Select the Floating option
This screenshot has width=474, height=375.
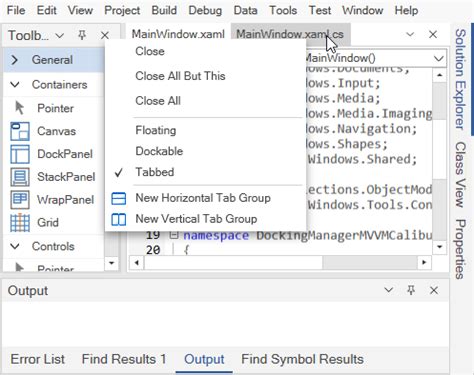pos(156,130)
